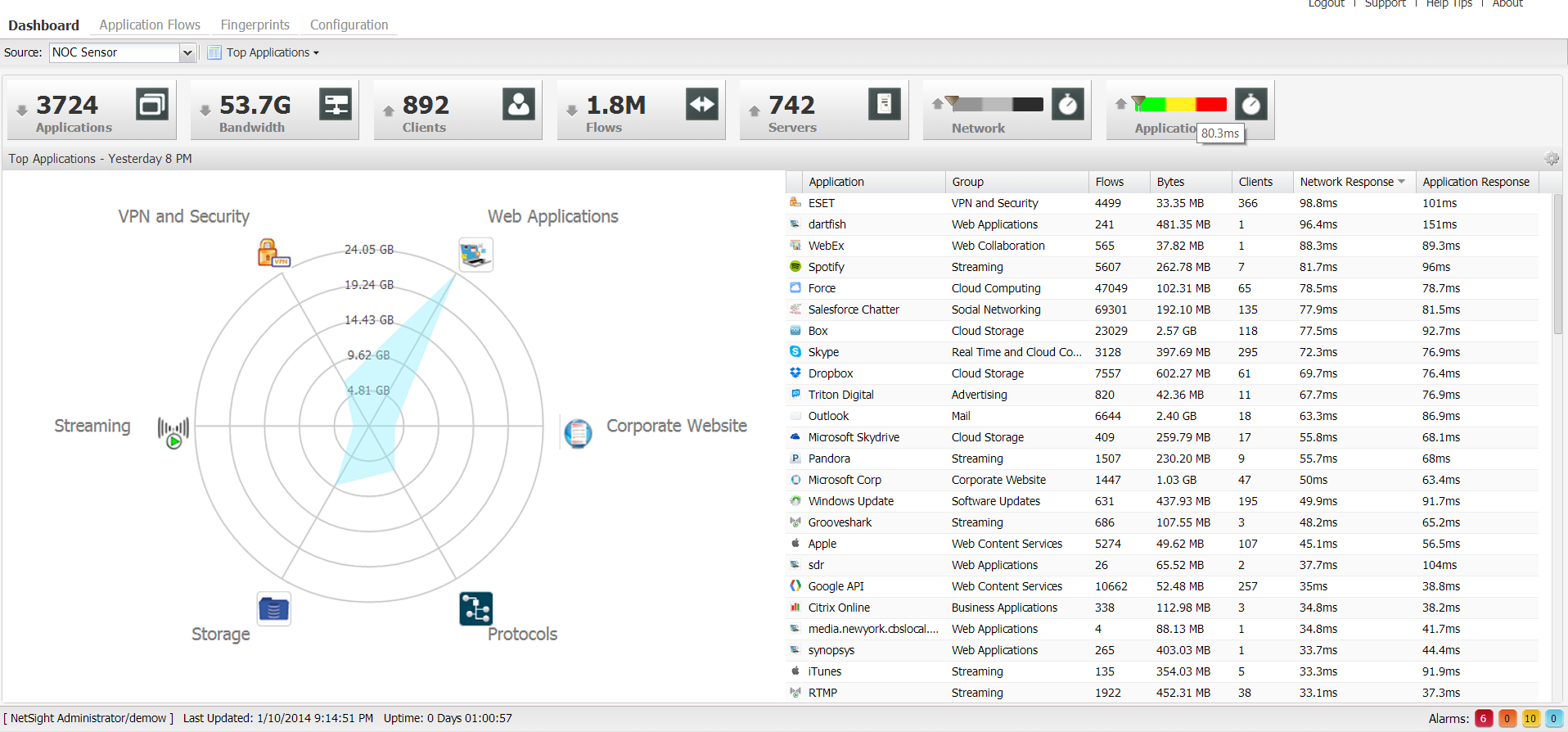1568x732 pixels.
Task: Click the Help Tips link
Action: pyautogui.click(x=1449, y=4)
